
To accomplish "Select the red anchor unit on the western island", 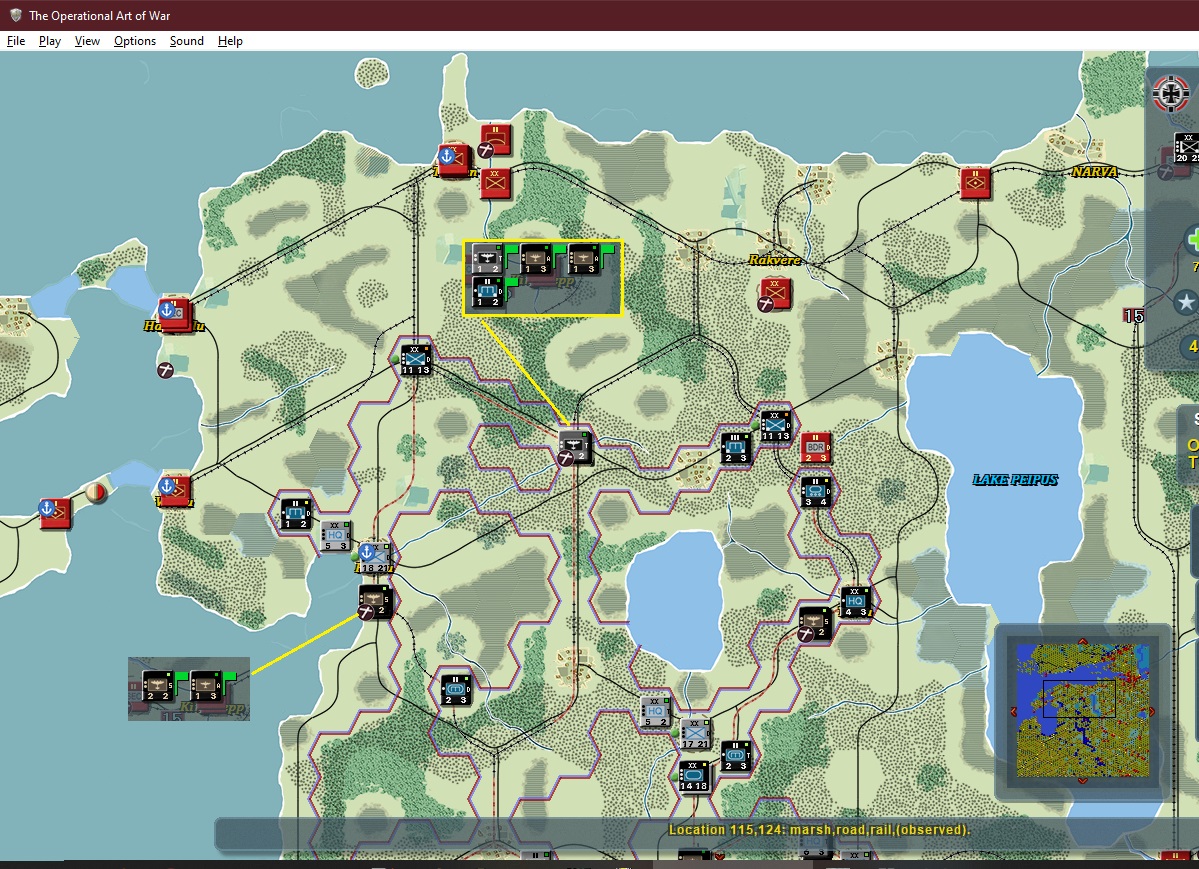I will 54,513.
